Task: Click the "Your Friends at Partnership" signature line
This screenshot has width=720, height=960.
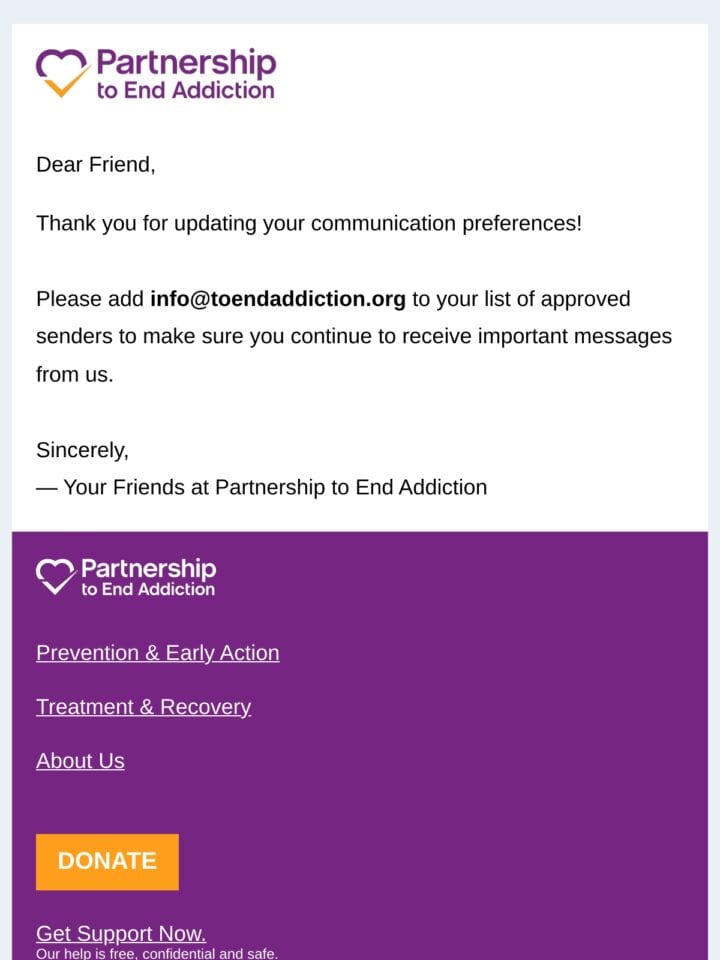Action: pos(261,487)
